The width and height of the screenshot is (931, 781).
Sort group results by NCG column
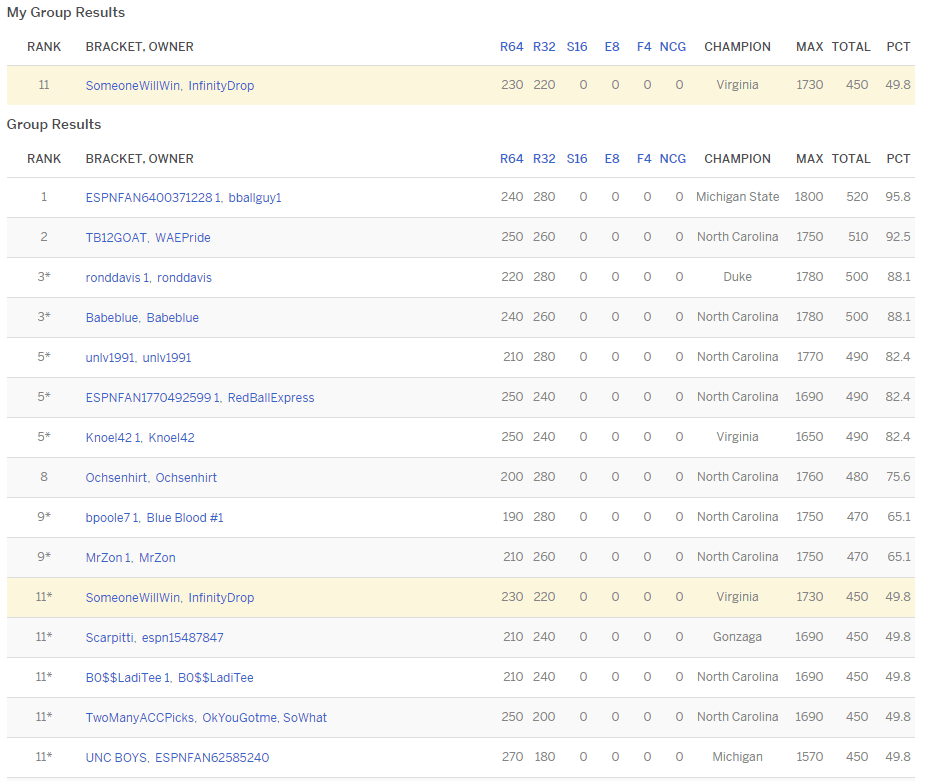673,159
